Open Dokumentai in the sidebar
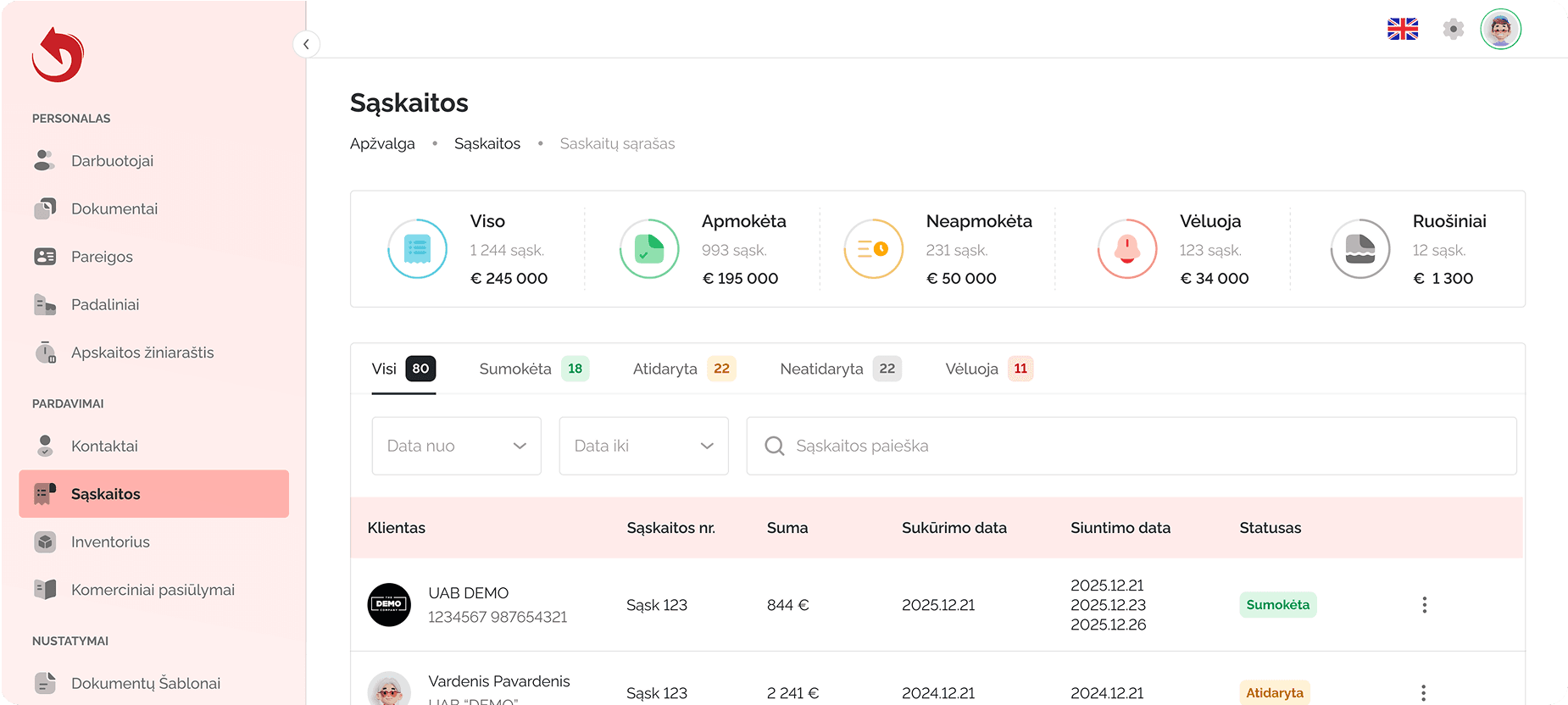The image size is (1568, 705). pyautogui.click(x=154, y=208)
